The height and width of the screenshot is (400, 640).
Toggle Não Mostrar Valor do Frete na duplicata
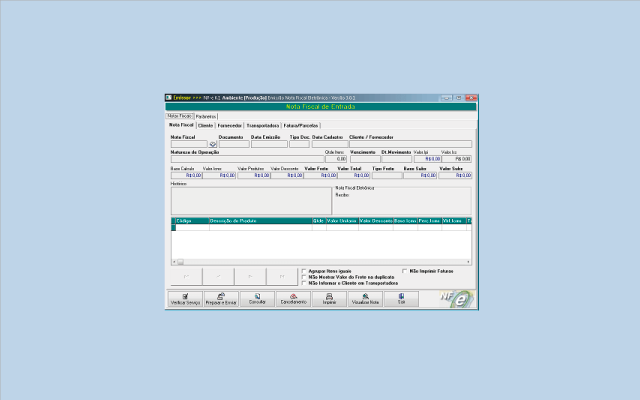point(304,277)
